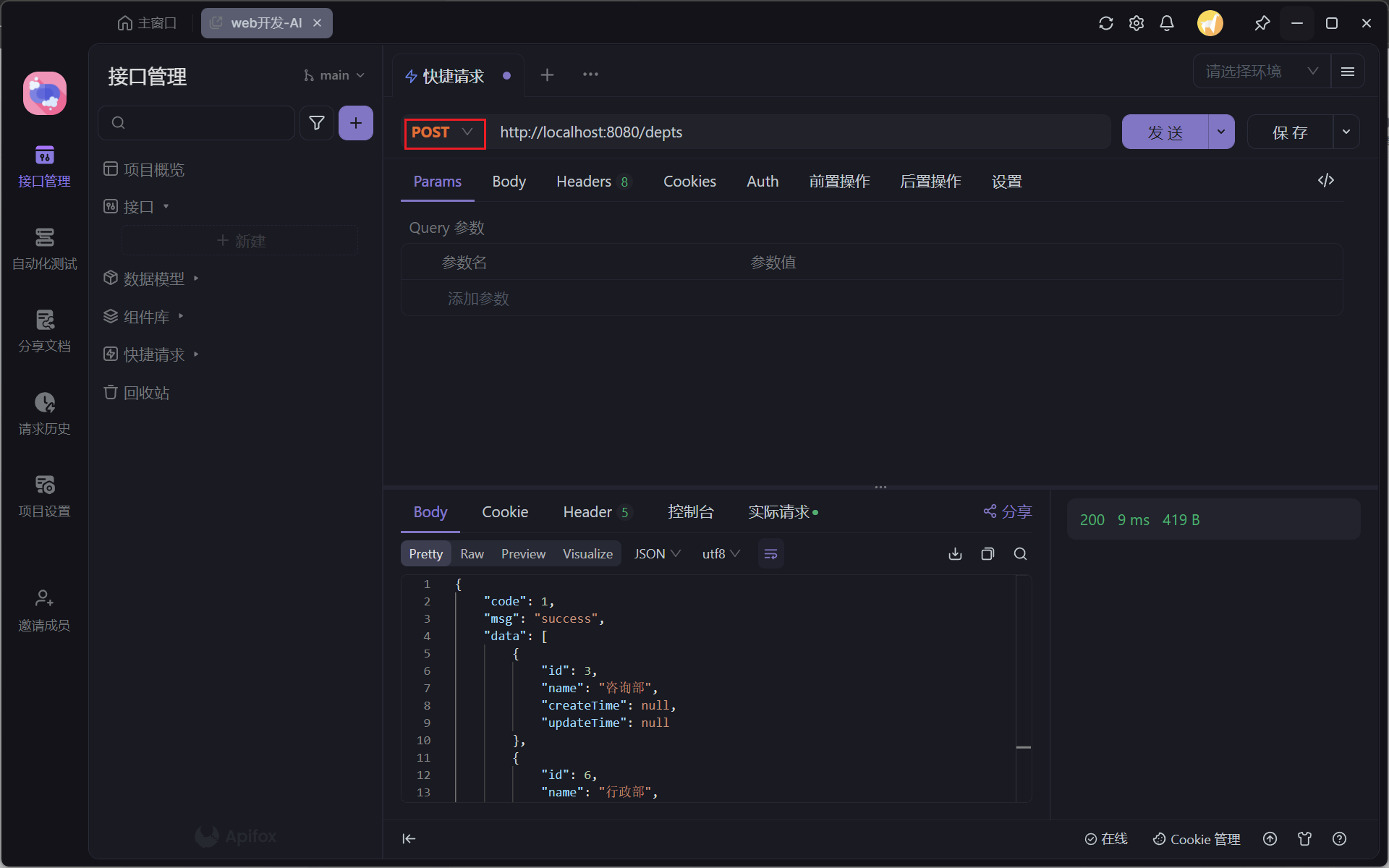Switch response view to Preview
The height and width of the screenshot is (868, 1389).
(523, 554)
